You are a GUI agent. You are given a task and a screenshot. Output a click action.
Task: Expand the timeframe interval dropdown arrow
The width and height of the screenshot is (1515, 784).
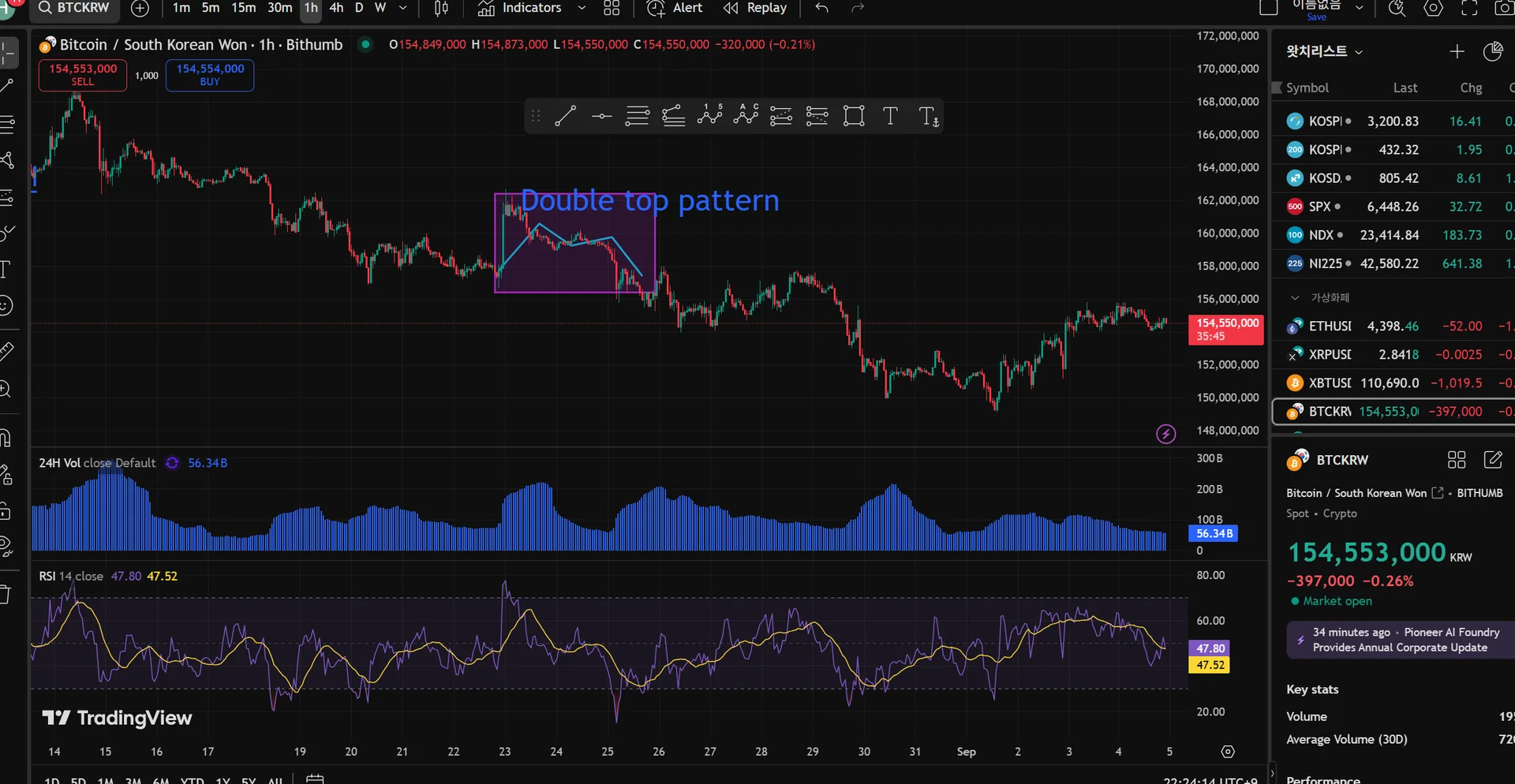pyautogui.click(x=402, y=8)
